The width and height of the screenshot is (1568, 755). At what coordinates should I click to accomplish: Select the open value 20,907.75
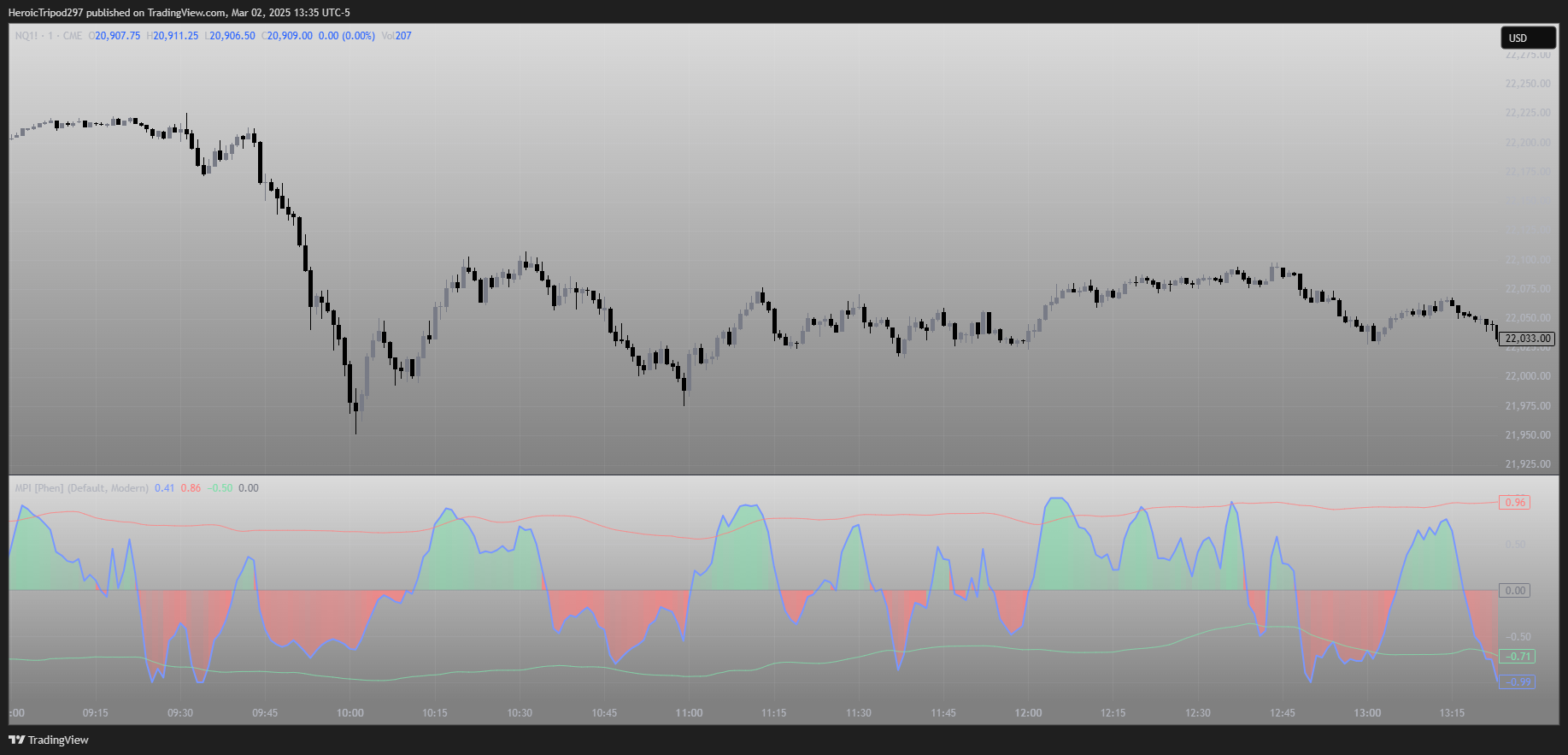click(117, 36)
